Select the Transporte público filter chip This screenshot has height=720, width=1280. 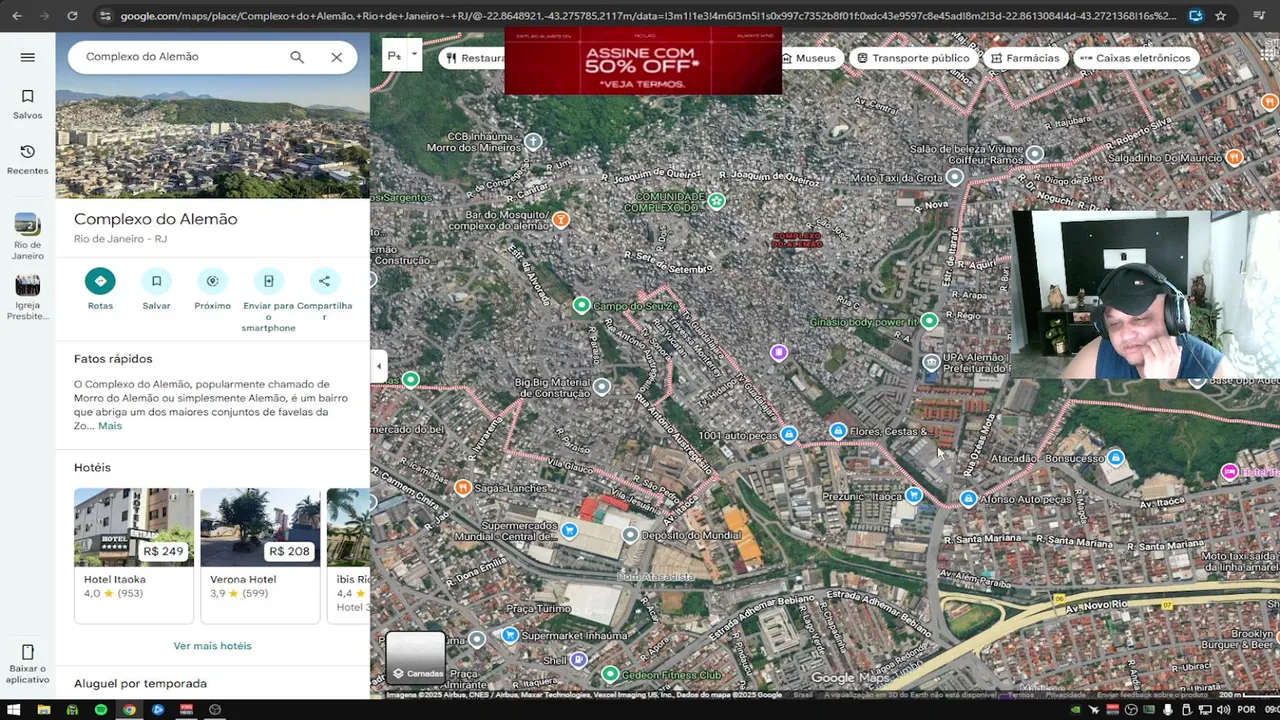tap(913, 58)
